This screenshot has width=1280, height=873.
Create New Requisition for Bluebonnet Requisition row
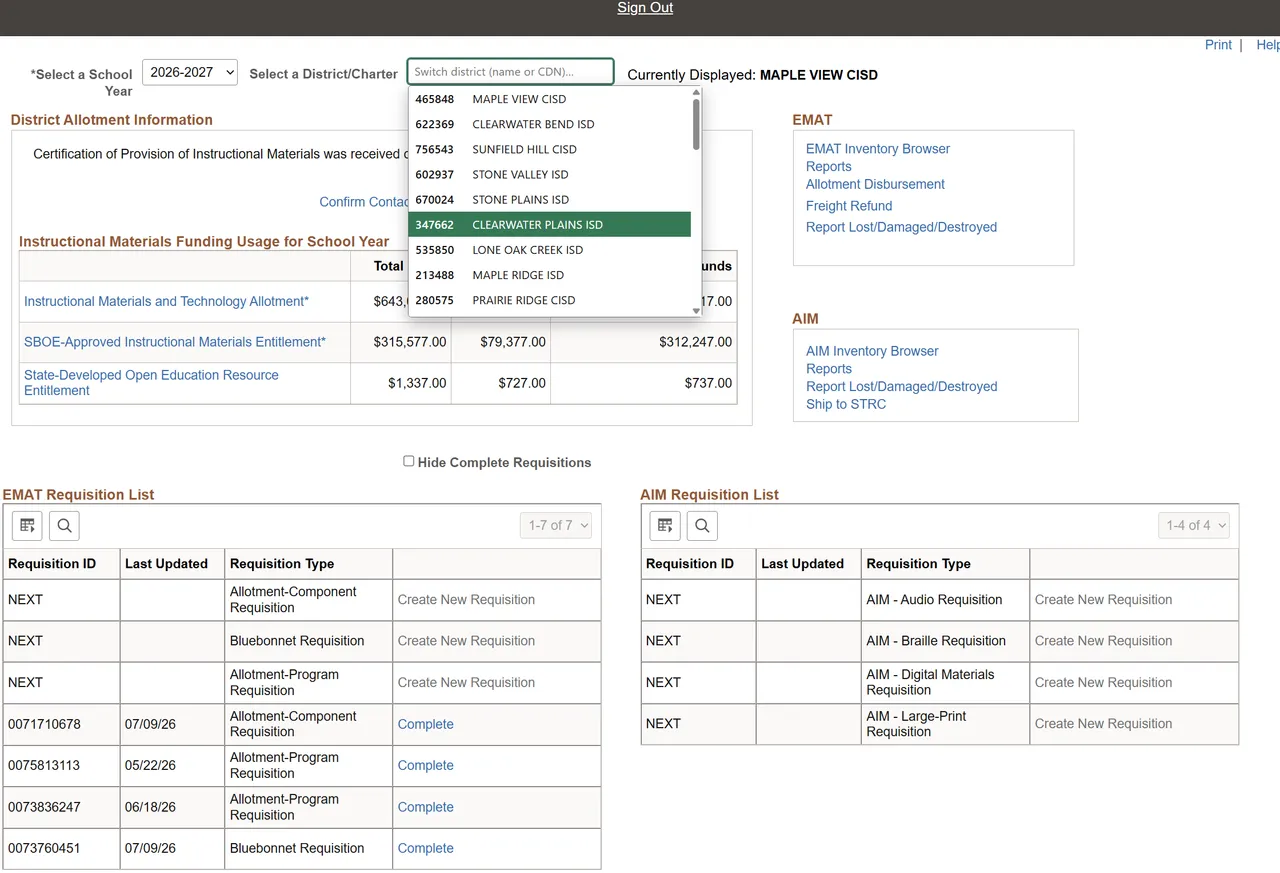(466, 641)
